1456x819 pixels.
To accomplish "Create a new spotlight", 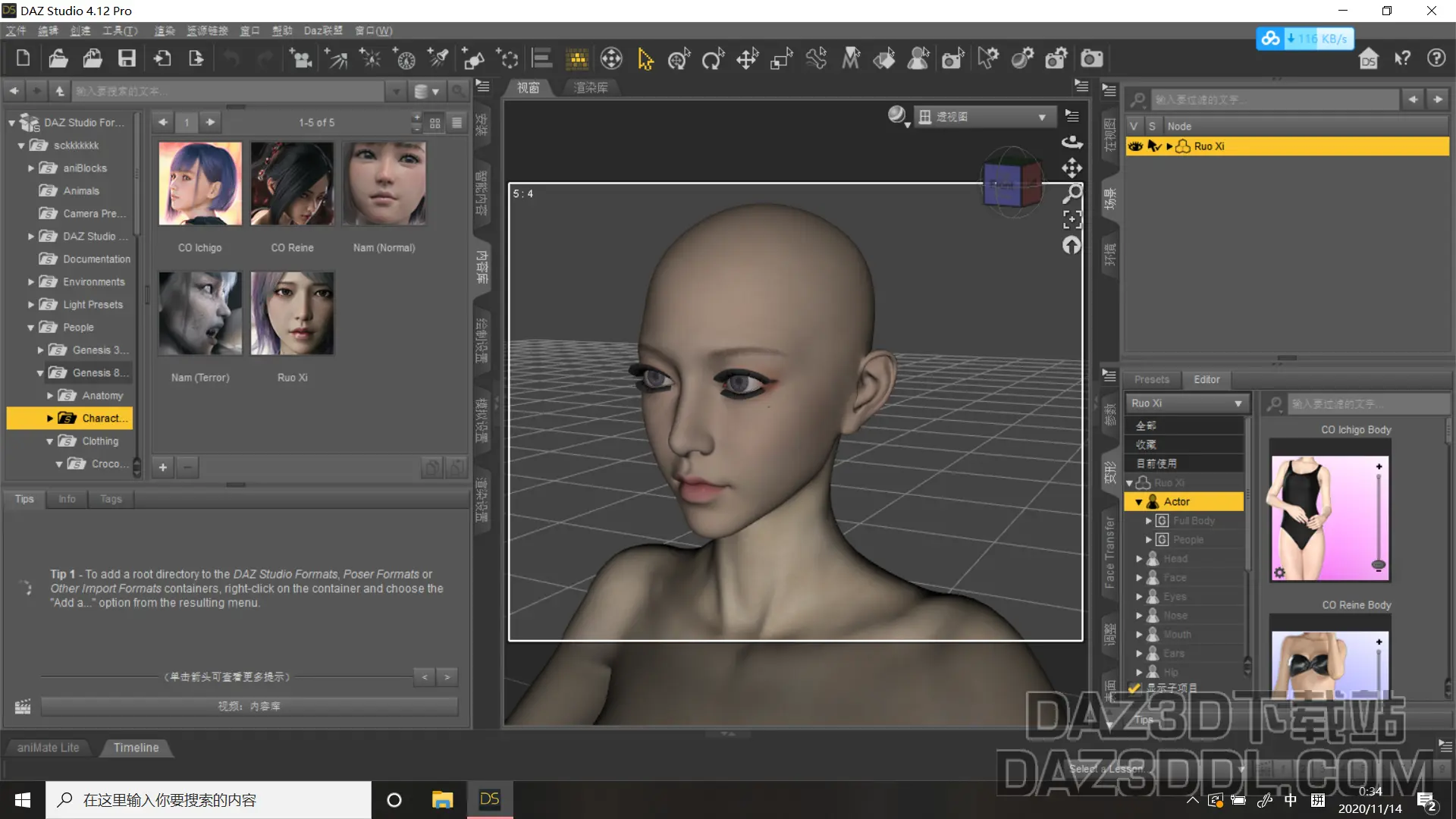I will 439,58.
